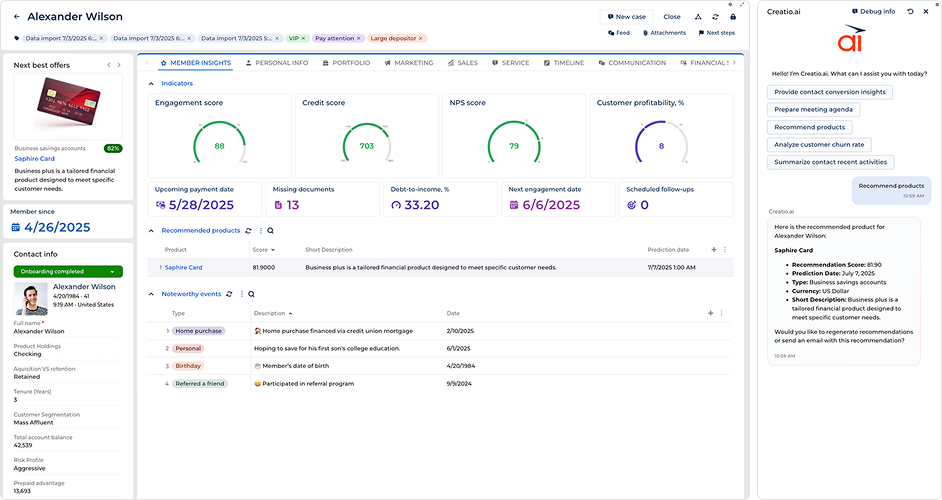The width and height of the screenshot is (942, 500).
Task: Add a new row to Recommended products
Action: [x=713, y=249]
